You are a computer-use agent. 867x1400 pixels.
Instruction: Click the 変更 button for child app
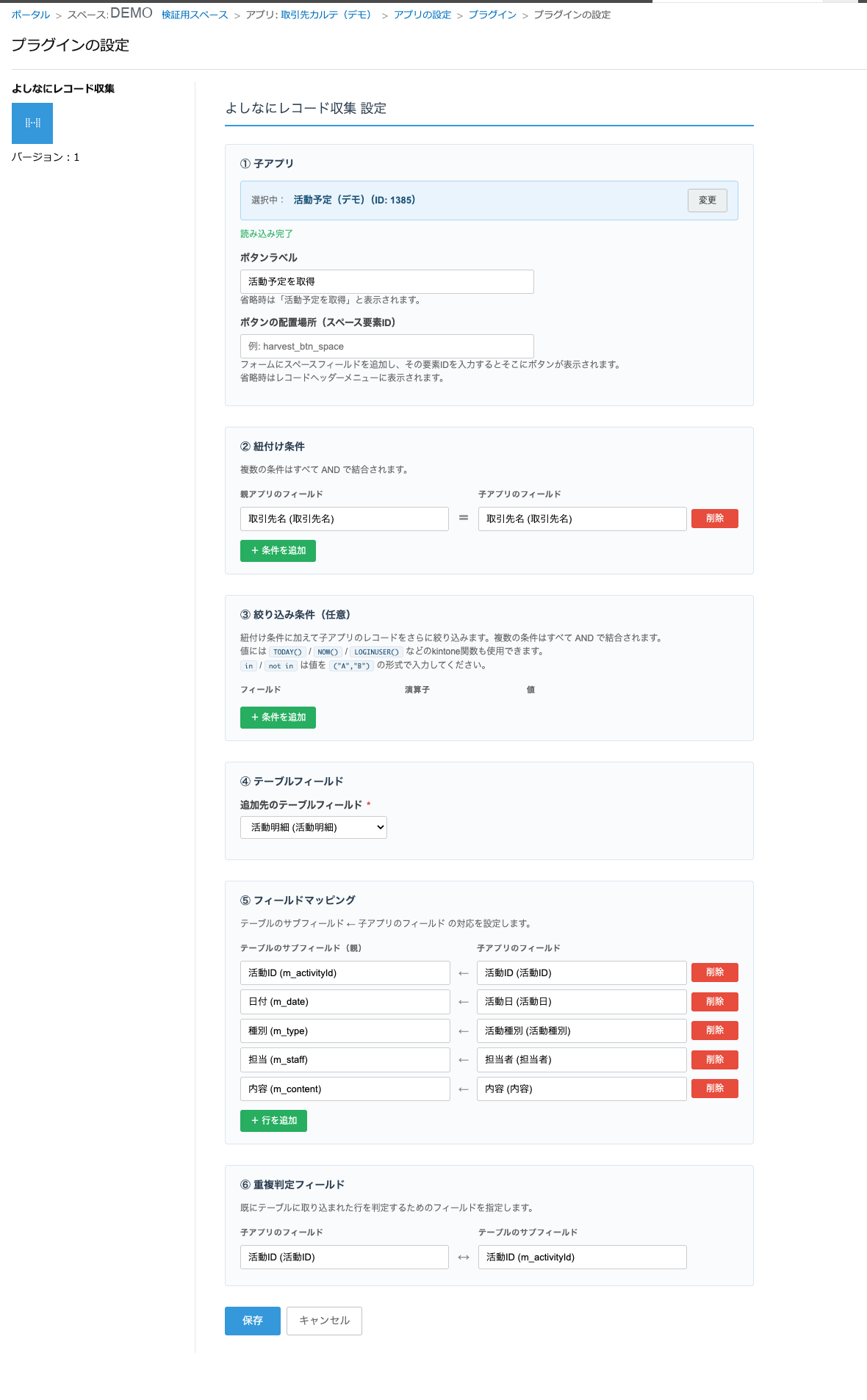[708, 201]
